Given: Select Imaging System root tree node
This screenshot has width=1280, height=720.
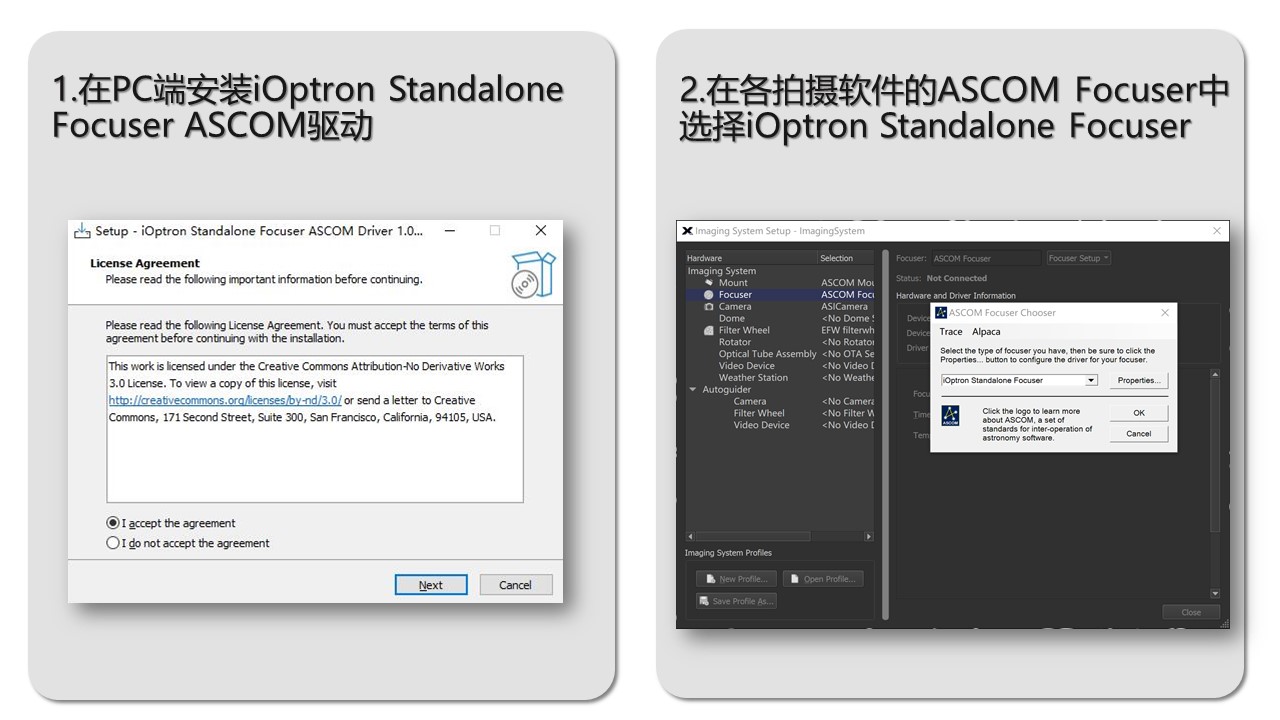Looking at the screenshot, I should pyautogui.click(x=722, y=271).
